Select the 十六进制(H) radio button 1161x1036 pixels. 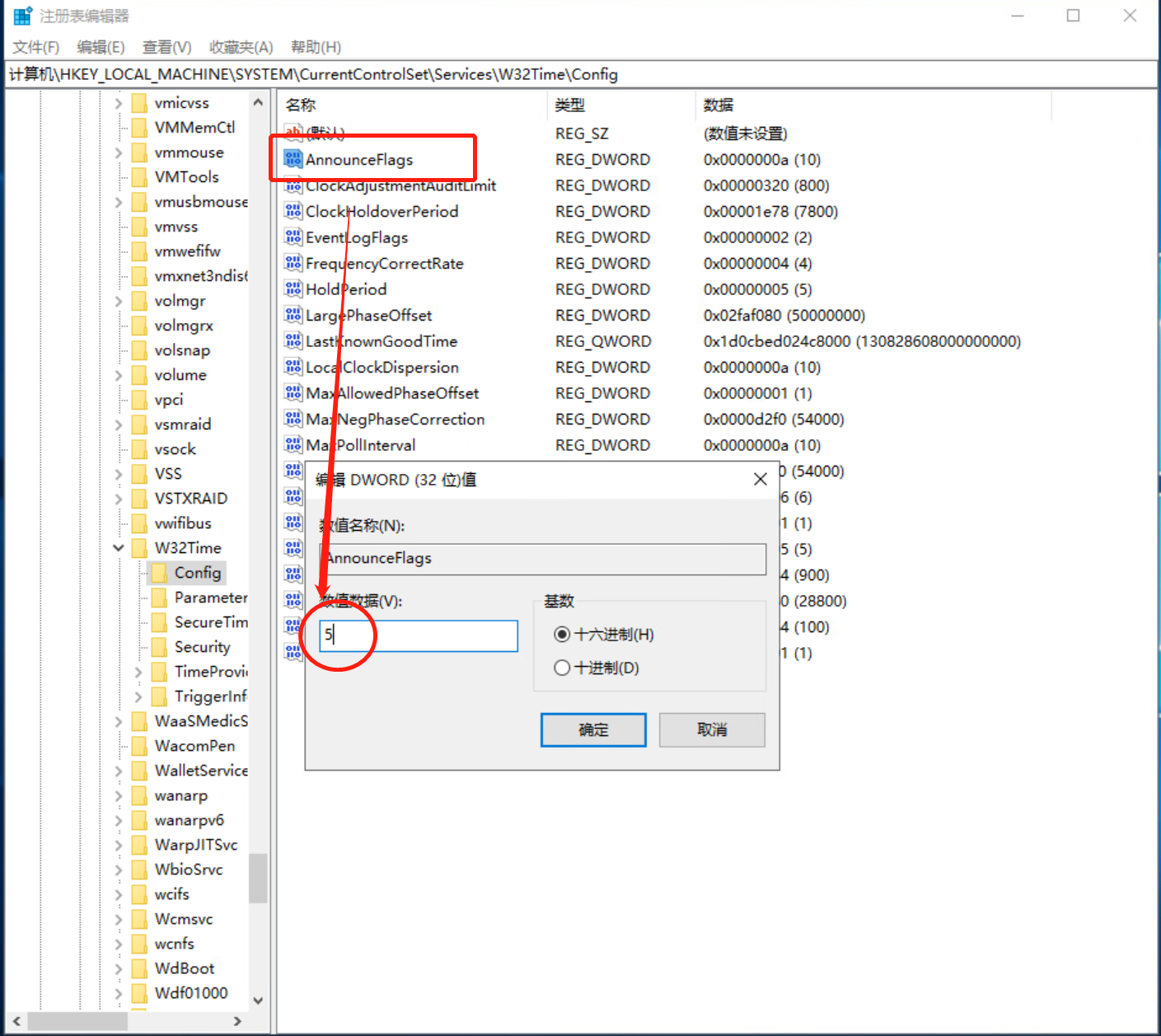pyautogui.click(x=562, y=634)
